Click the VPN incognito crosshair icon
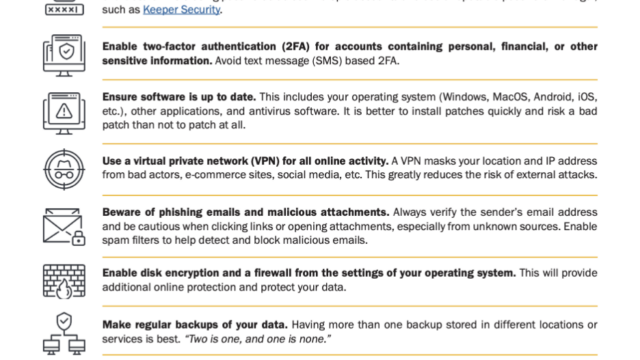The width and height of the screenshot is (640, 360). 64,169
